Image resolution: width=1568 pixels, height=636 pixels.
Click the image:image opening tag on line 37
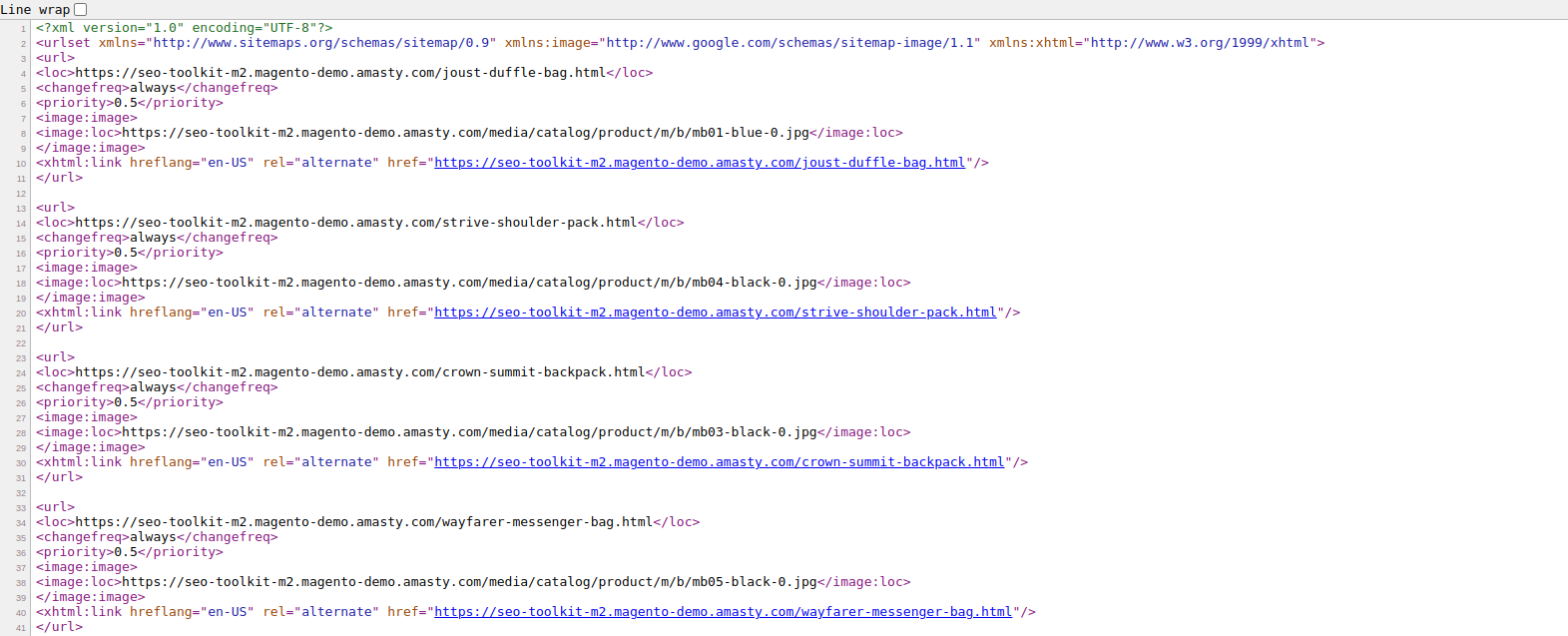pyautogui.click(x=87, y=567)
